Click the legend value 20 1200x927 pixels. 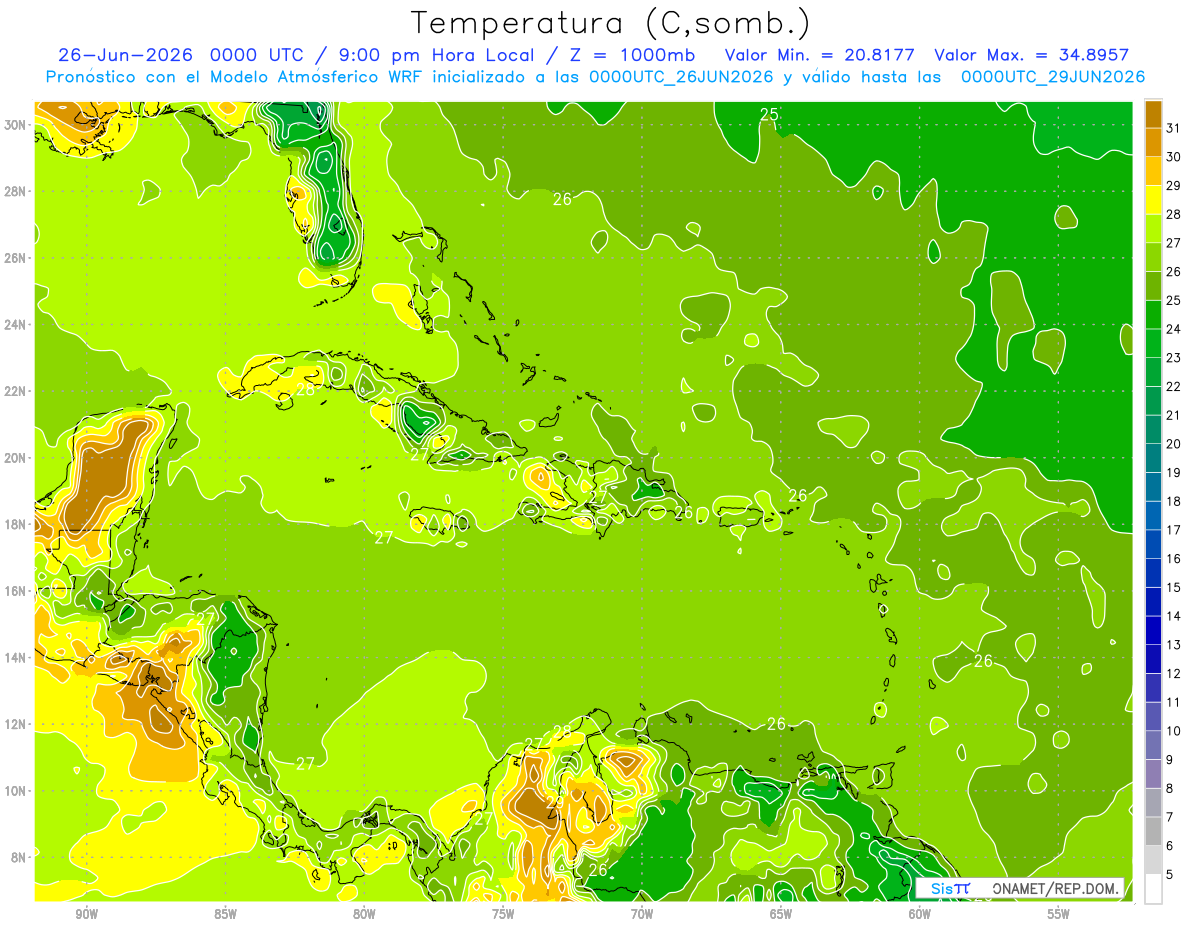click(1173, 444)
